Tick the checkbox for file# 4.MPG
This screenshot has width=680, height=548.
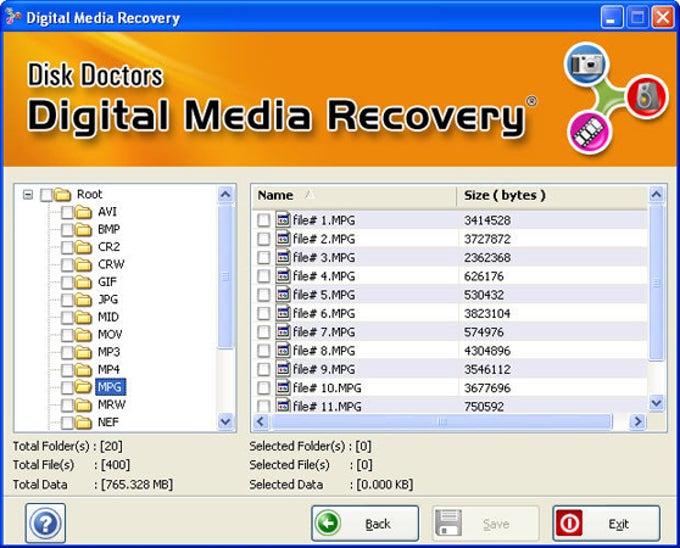pyautogui.click(x=264, y=276)
